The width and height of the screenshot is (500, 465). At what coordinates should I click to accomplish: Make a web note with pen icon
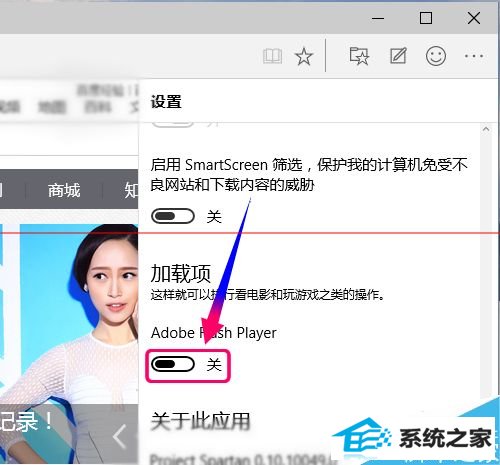(398, 56)
